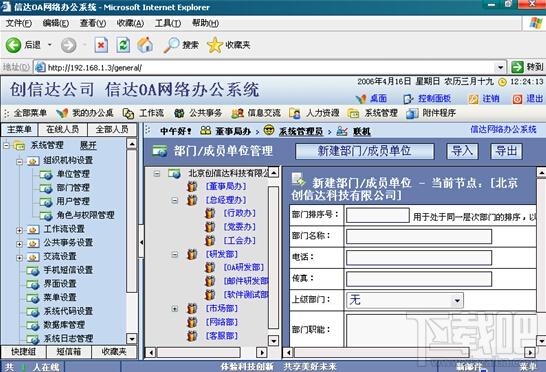This screenshot has height=372, width=546.
Task: Select [董事局办] department
Action: coord(226,186)
